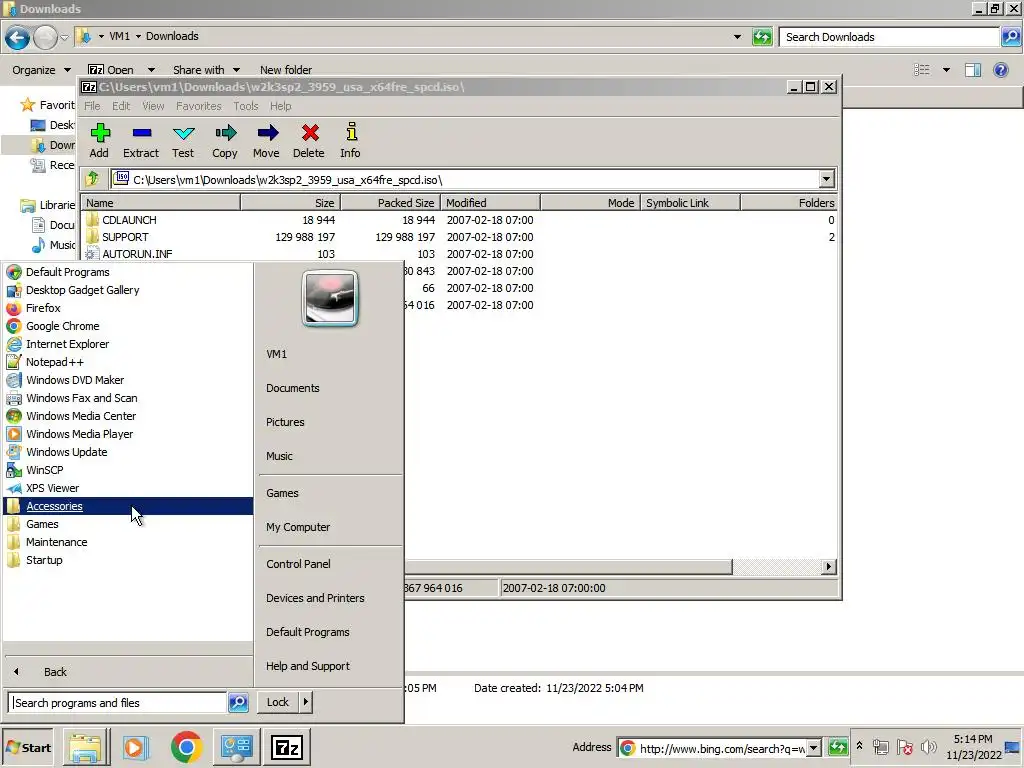This screenshot has height=768, width=1024.
Task: Open the Lock options arrow
Action: point(306,702)
